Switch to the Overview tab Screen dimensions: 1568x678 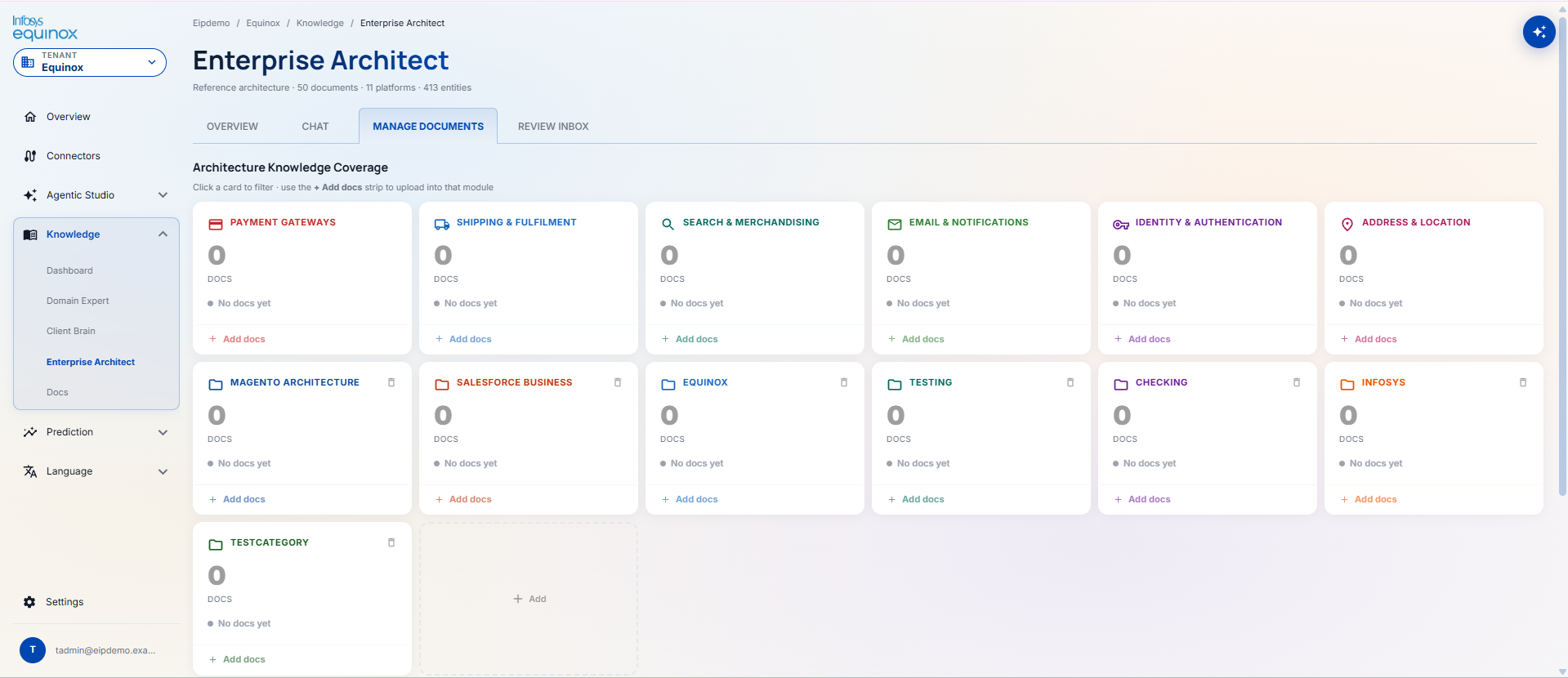click(x=232, y=127)
